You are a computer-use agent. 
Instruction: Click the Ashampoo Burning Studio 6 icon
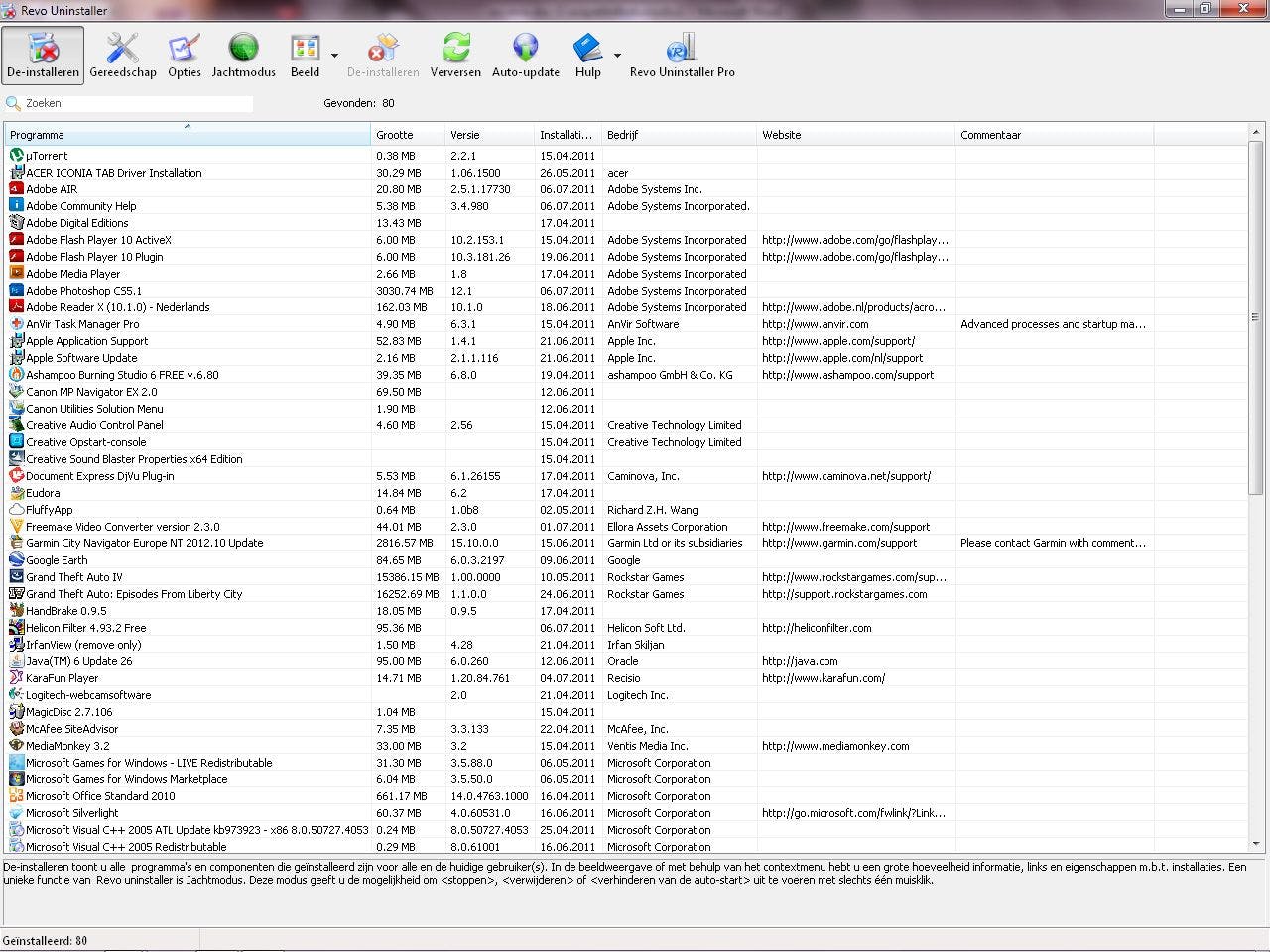tap(17, 375)
